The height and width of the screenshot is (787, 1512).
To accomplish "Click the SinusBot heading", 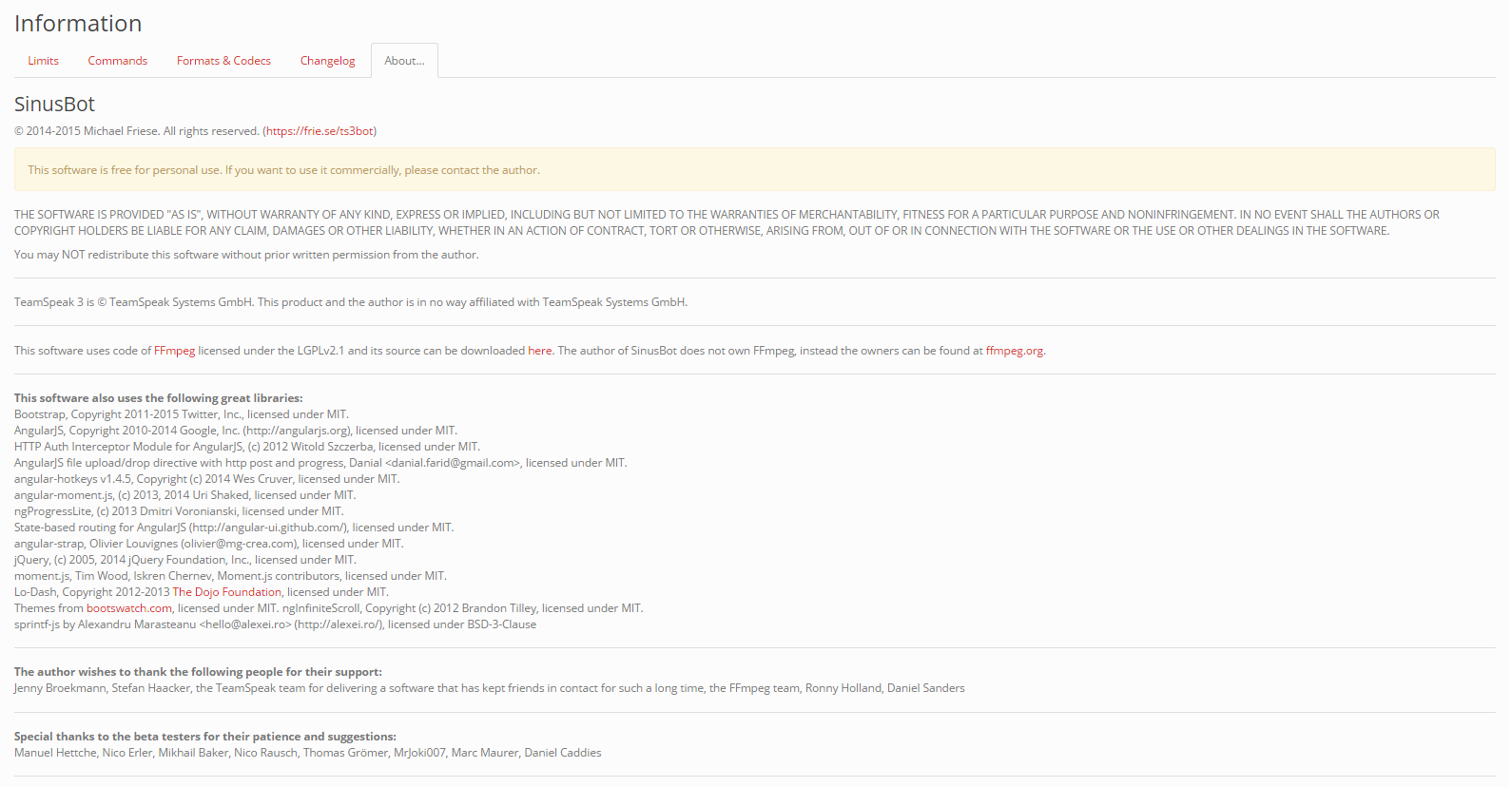I will [54, 105].
